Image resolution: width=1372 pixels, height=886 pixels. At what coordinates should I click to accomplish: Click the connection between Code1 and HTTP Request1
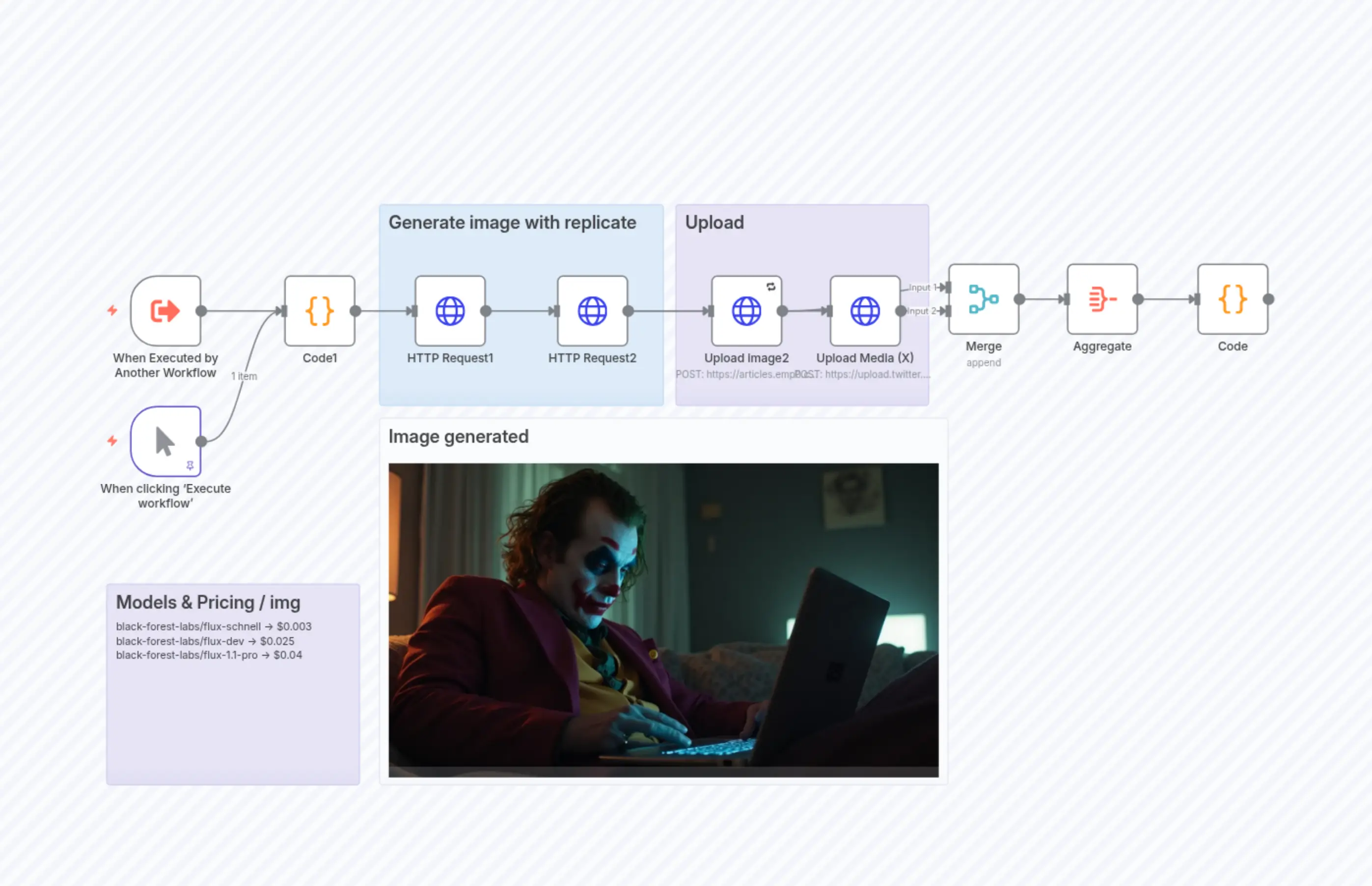pos(384,311)
